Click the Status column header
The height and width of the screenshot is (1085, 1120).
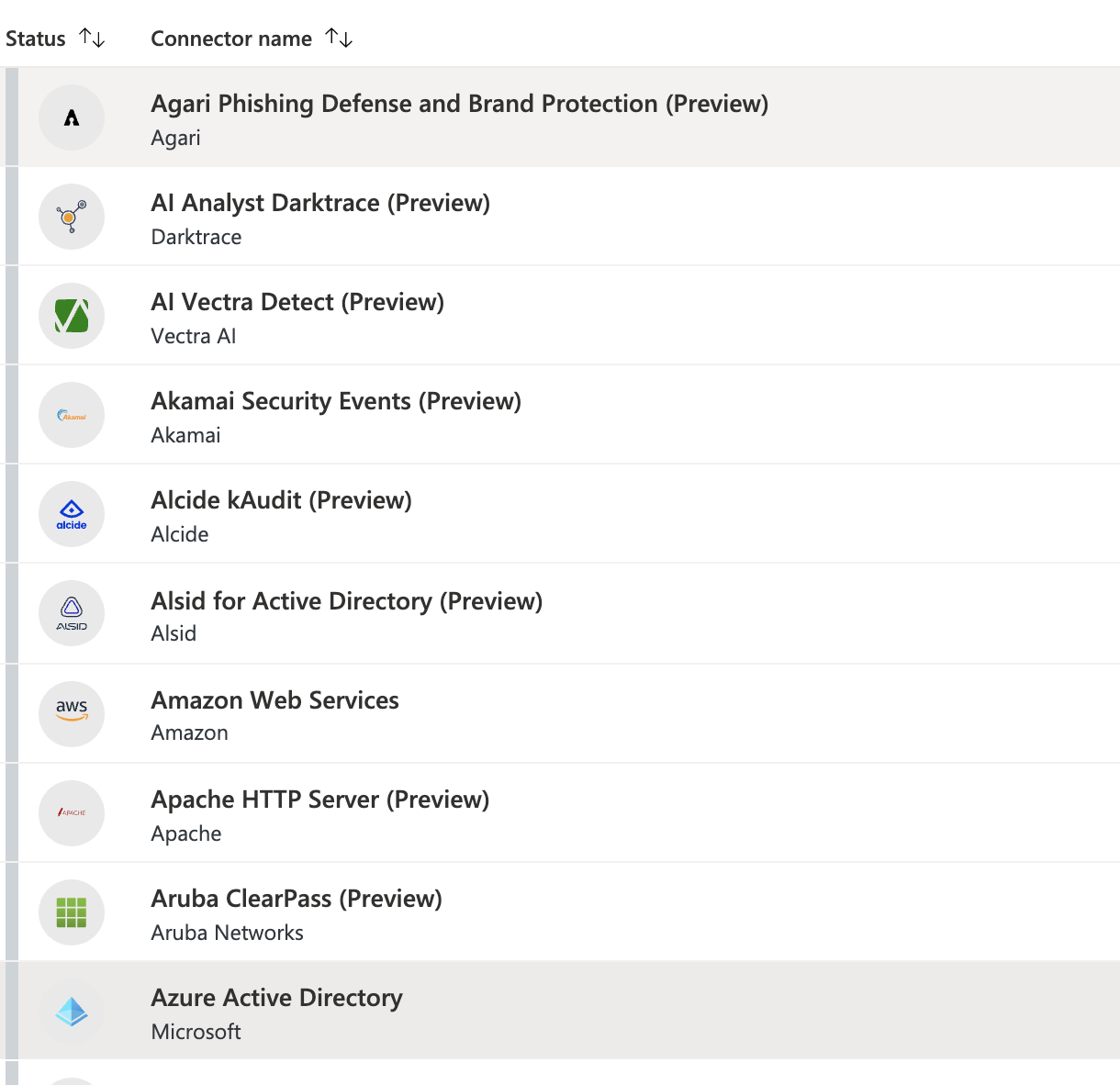(x=36, y=39)
